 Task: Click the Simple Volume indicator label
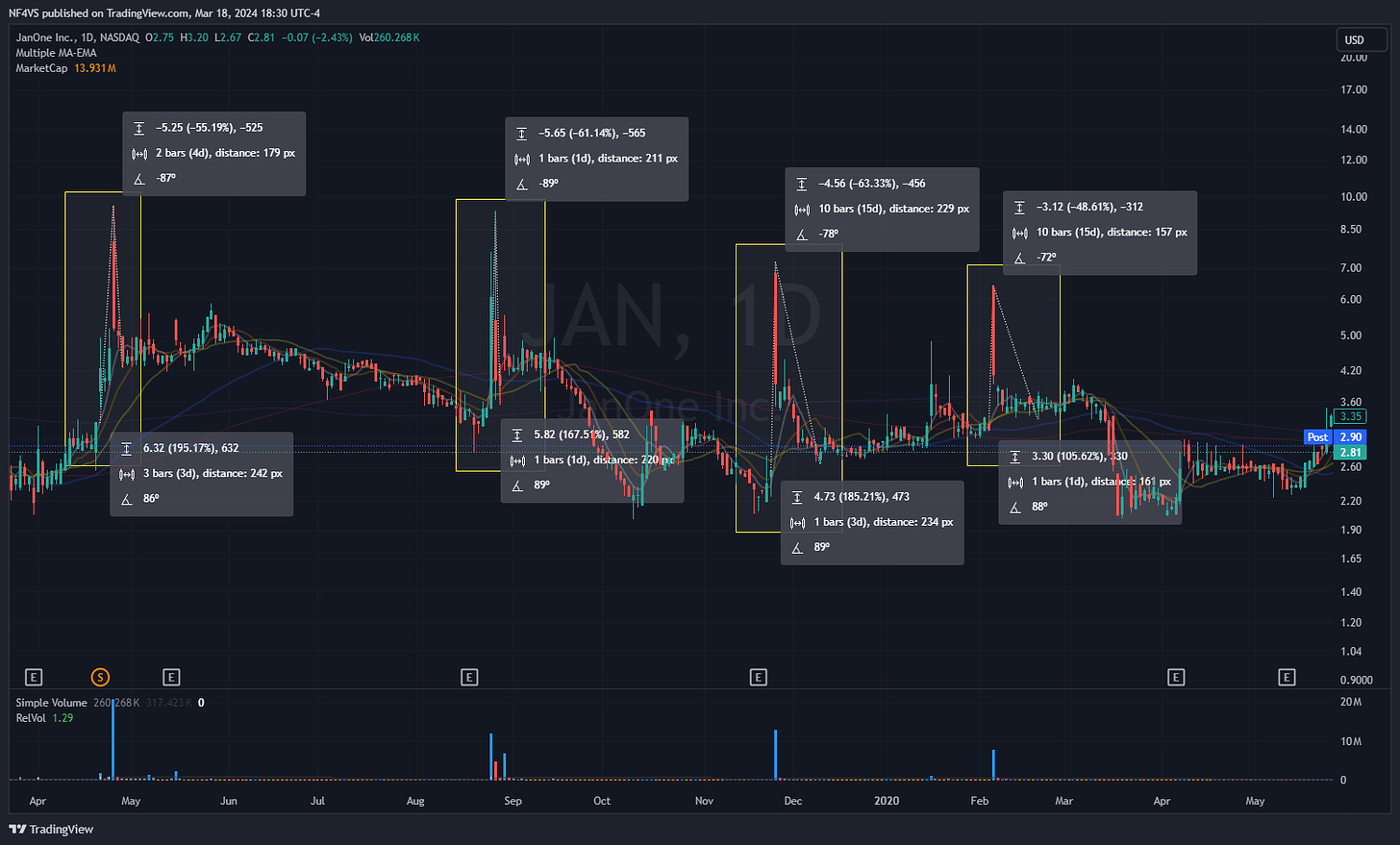[x=51, y=703]
